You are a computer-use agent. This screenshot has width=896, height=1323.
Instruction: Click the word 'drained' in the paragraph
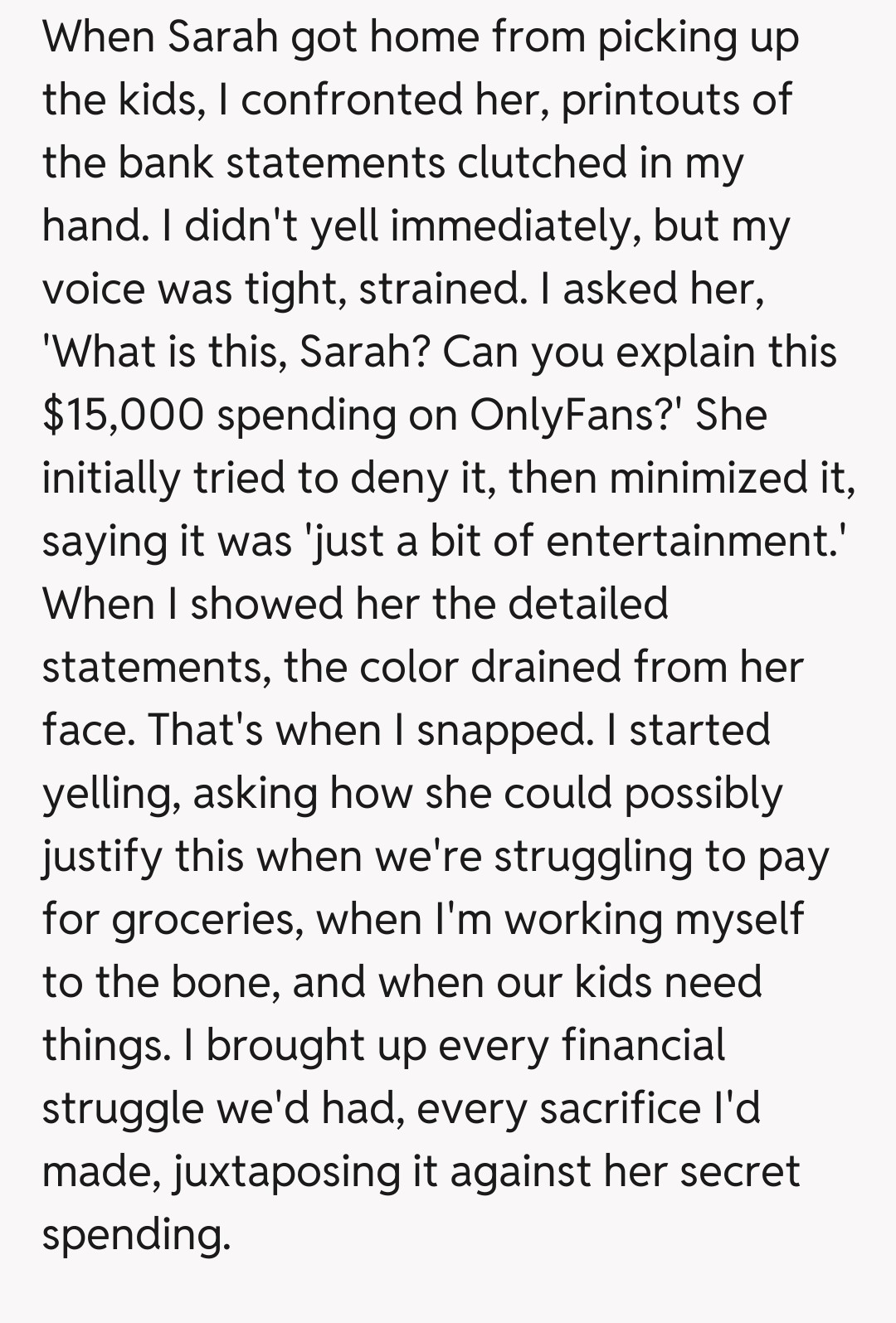point(546,666)
